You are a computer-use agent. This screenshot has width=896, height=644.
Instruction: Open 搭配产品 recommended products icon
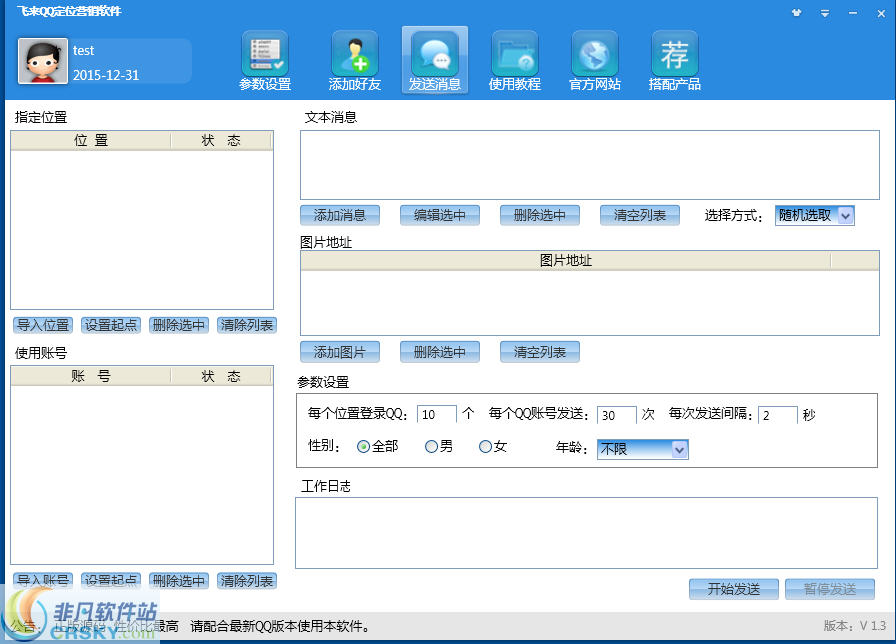[674, 61]
